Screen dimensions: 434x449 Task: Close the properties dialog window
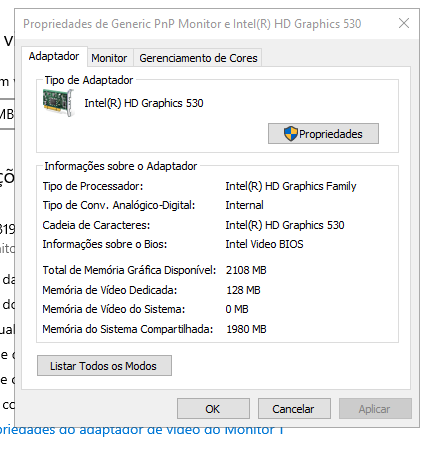[x=404, y=23]
